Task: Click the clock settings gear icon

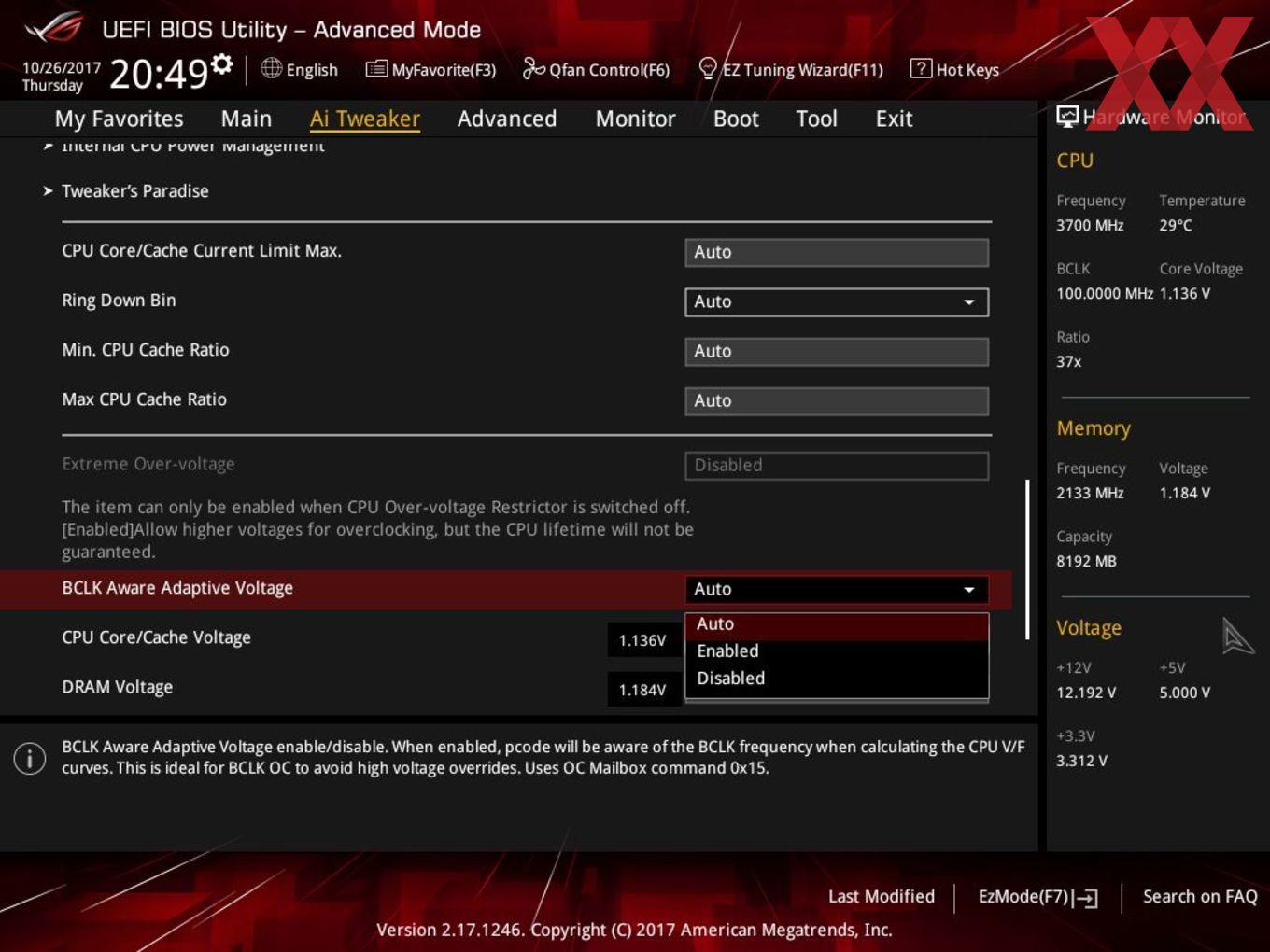Action: pos(222,63)
